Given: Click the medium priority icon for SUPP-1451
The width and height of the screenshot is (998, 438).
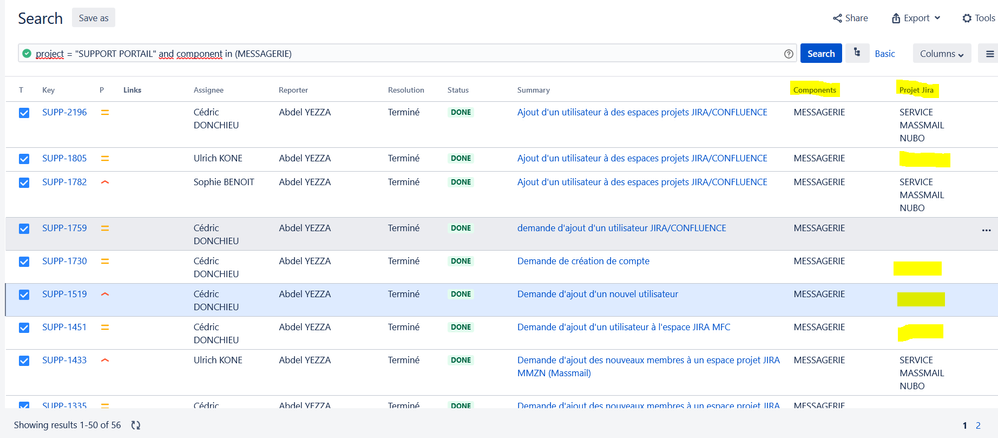Looking at the screenshot, I should pos(105,327).
